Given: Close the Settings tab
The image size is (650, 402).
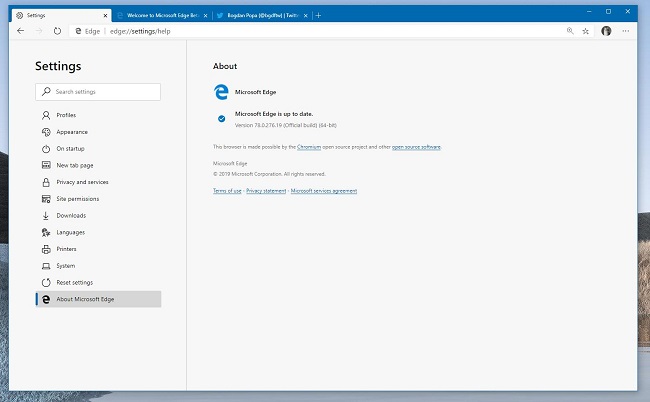Looking at the screenshot, I should click(x=105, y=16).
